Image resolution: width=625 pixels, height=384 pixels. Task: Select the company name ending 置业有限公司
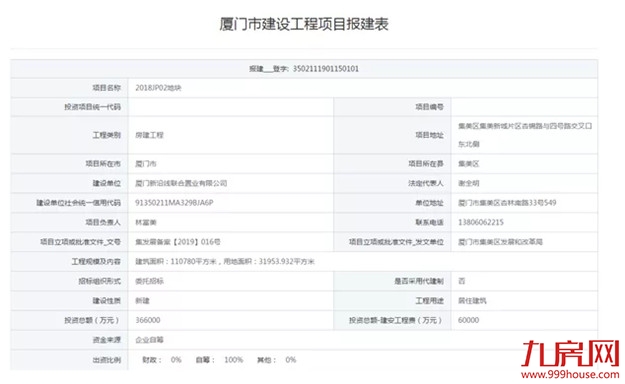point(181,183)
